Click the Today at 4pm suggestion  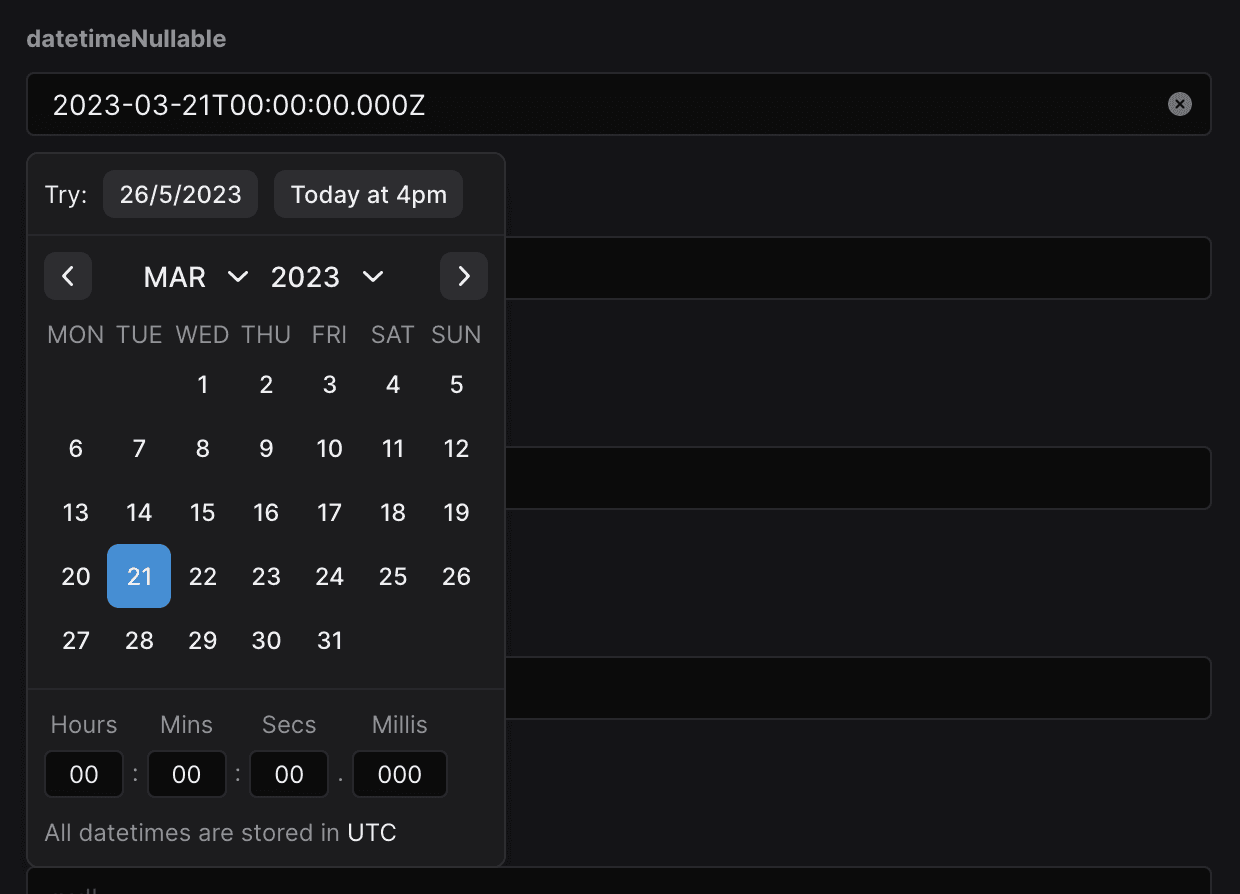pyautogui.click(x=369, y=194)
